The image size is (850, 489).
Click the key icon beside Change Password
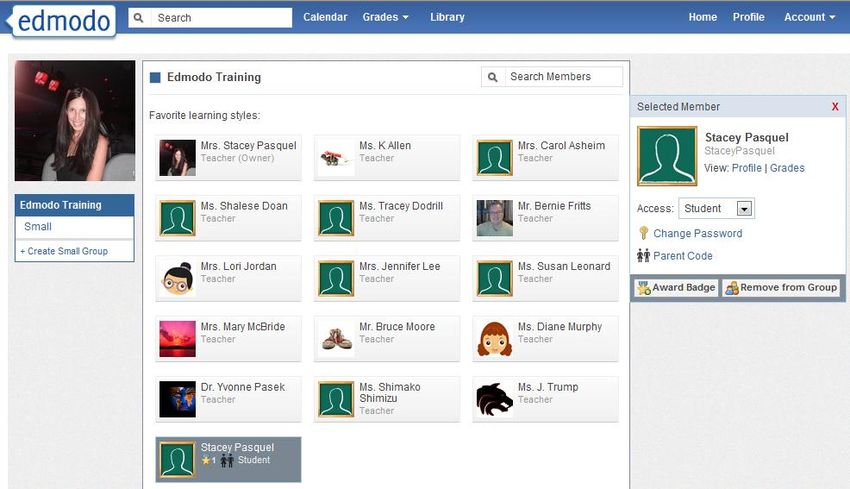tap(643, 233)
